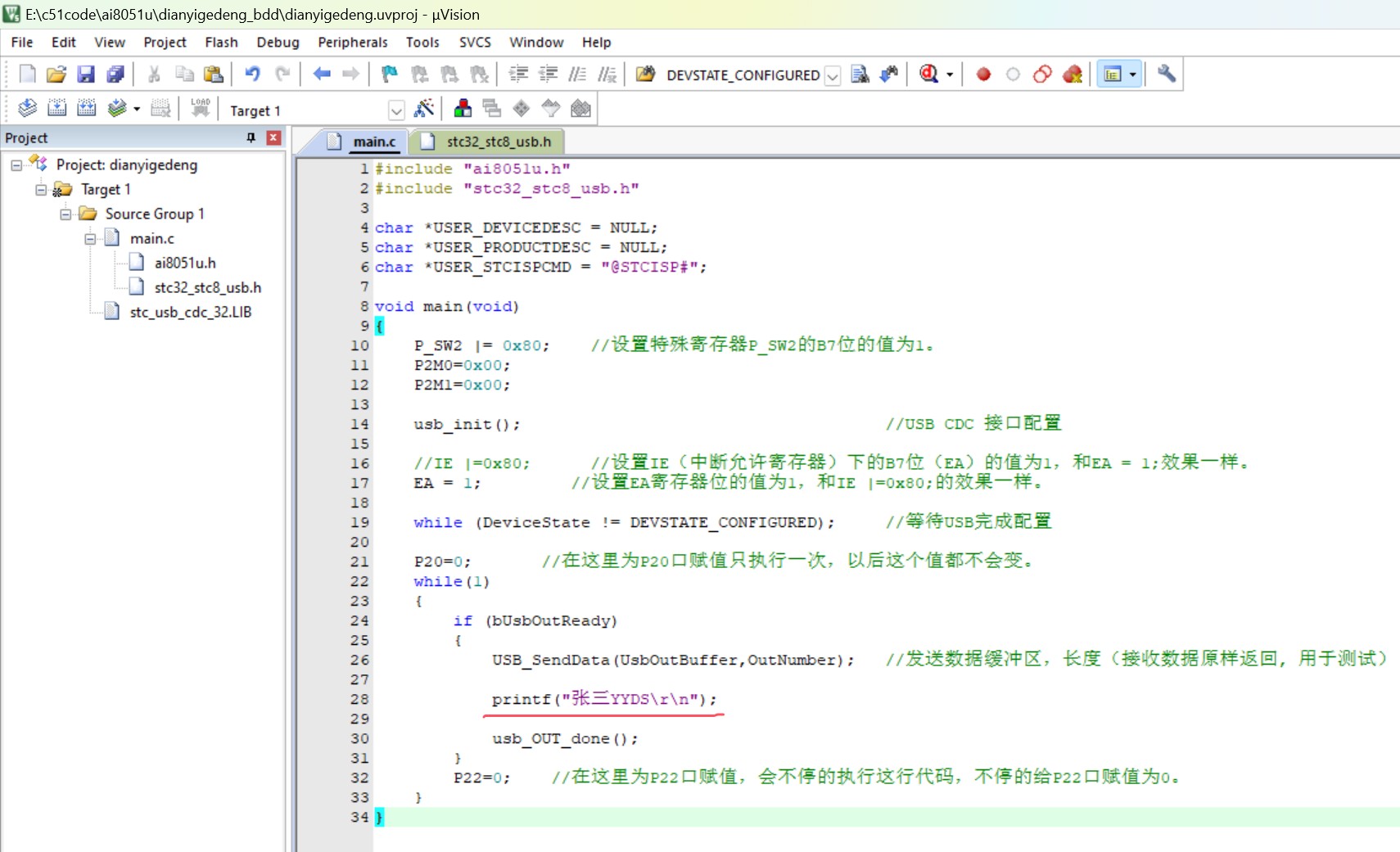Click the Manage Project Items colored blocks icon
Screen dimensions: 1400x852
tap(463, 109)
